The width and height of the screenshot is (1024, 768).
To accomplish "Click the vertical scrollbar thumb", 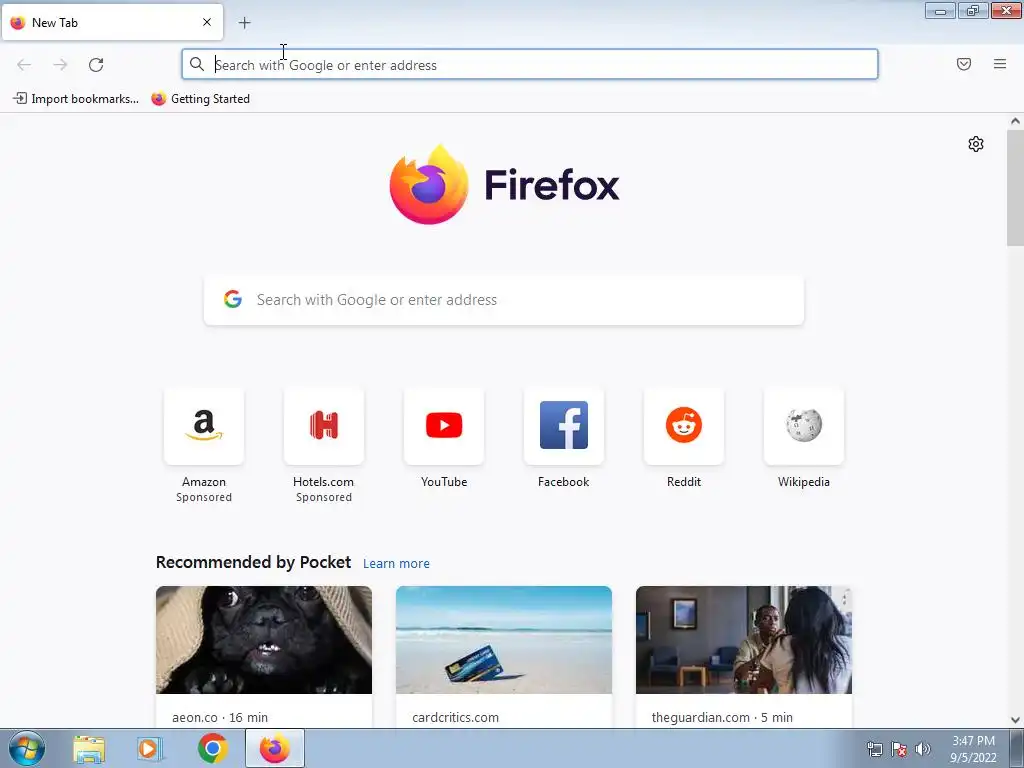I will (1015, 187).
